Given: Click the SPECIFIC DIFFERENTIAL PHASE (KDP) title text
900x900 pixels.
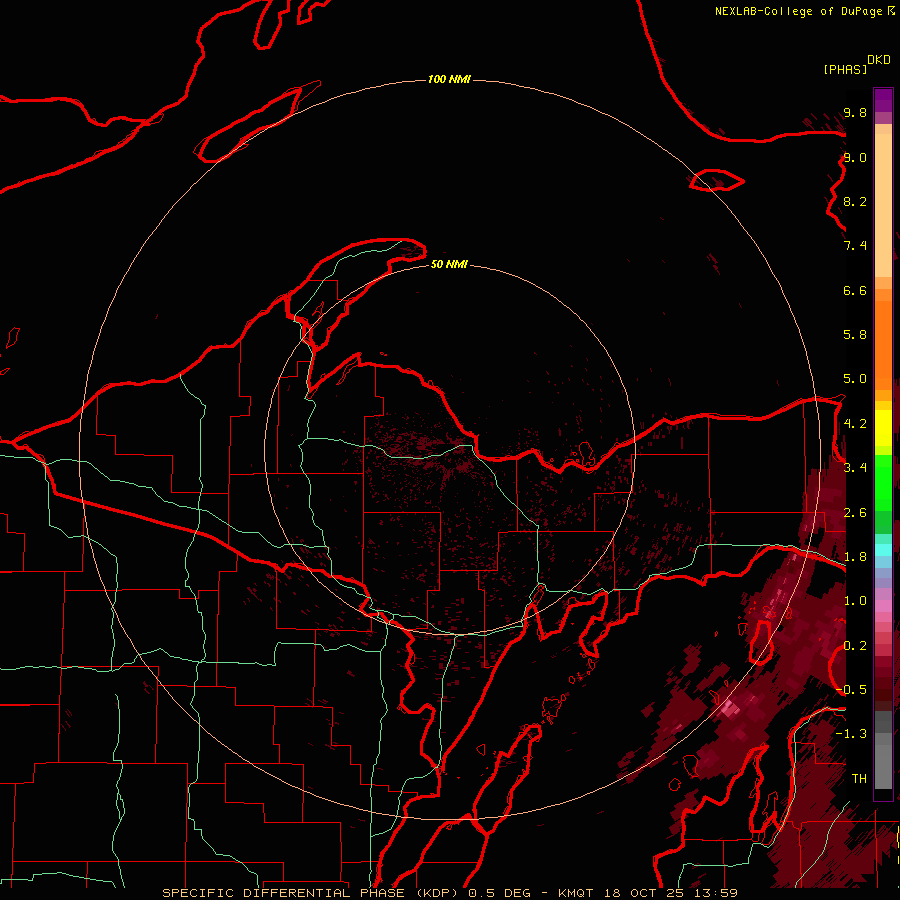Looking at the screenshot, I should tap(311, 893).
